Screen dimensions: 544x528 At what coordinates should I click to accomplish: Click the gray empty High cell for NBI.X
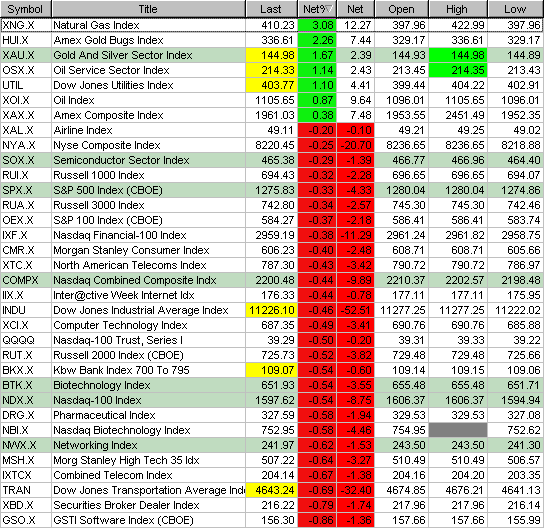point(458,430)
